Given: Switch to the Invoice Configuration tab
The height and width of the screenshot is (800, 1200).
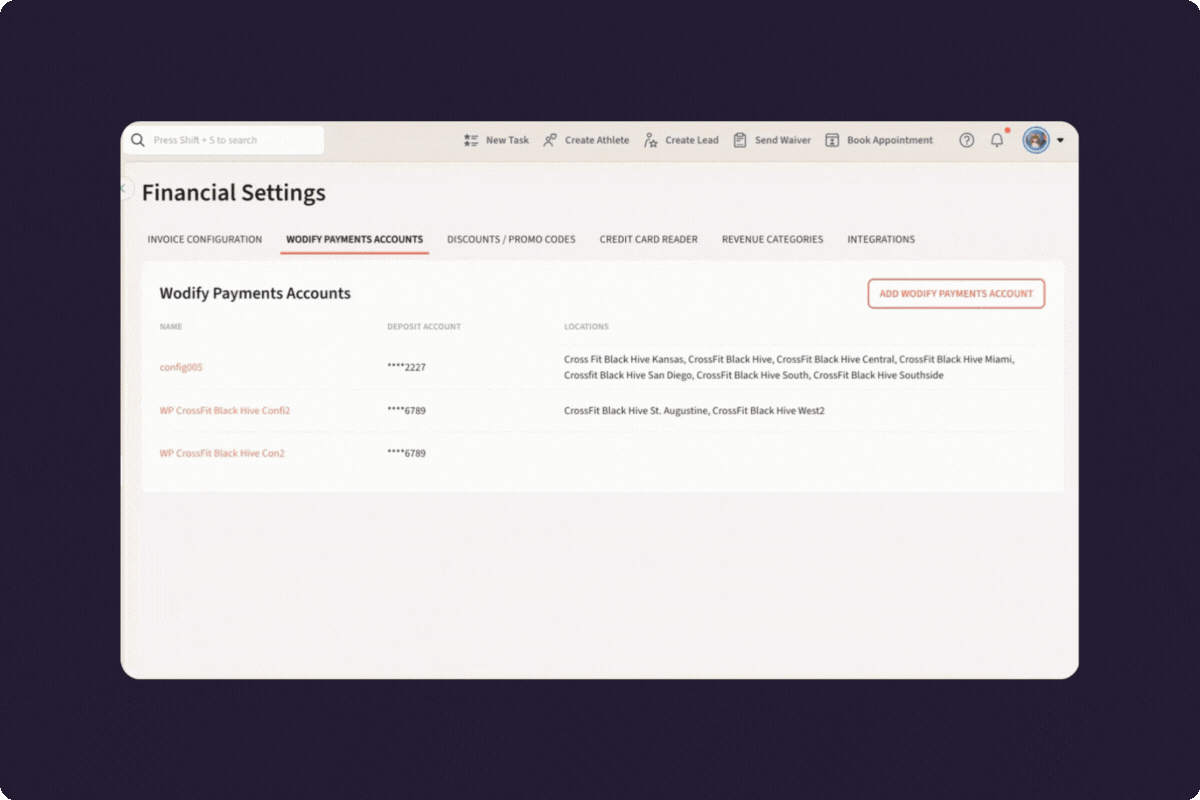Looking at the screenshot, I should [204, 239].
